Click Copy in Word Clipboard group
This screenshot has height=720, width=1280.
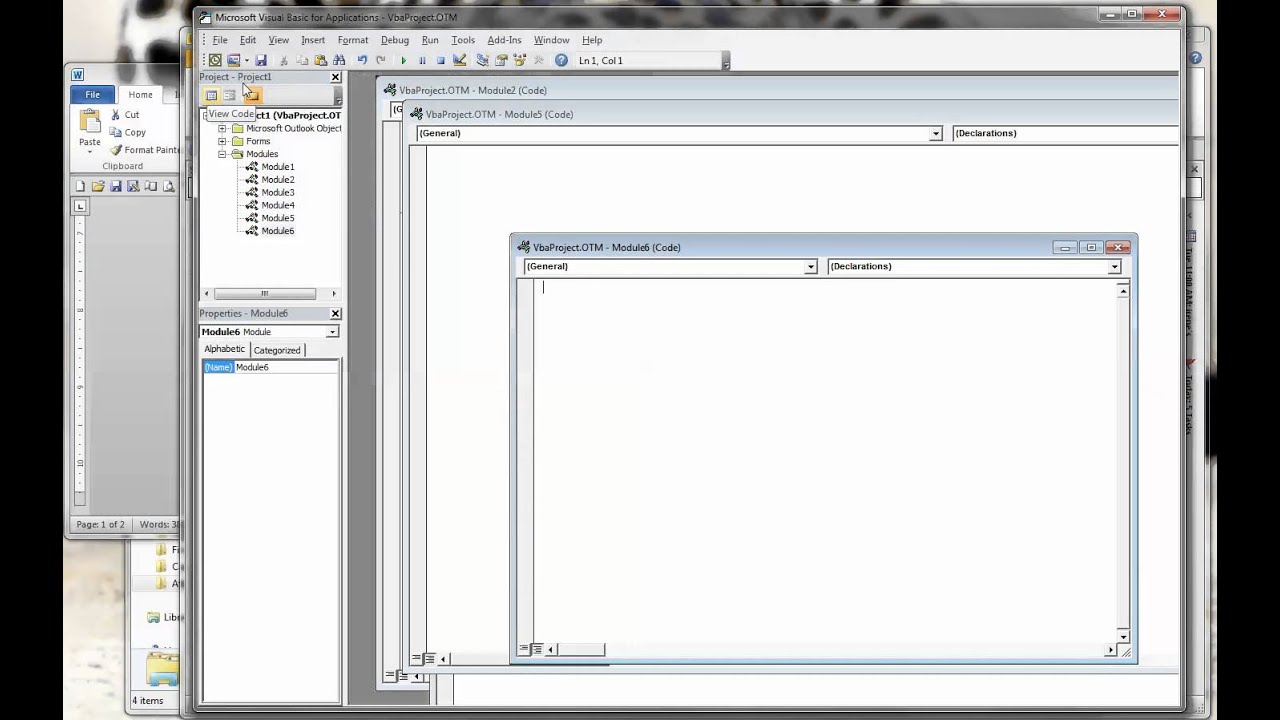127,132
